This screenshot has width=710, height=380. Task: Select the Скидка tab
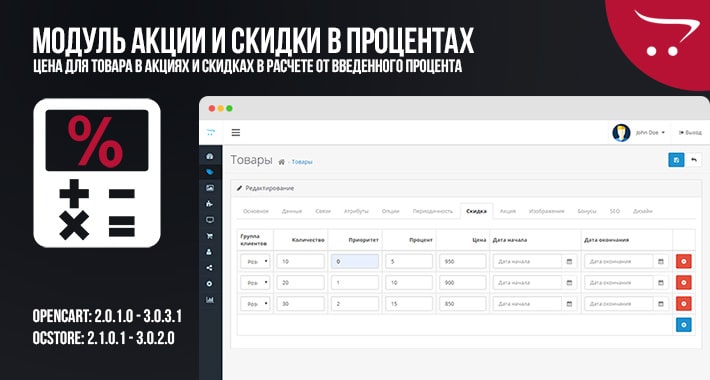coord(476,211)
